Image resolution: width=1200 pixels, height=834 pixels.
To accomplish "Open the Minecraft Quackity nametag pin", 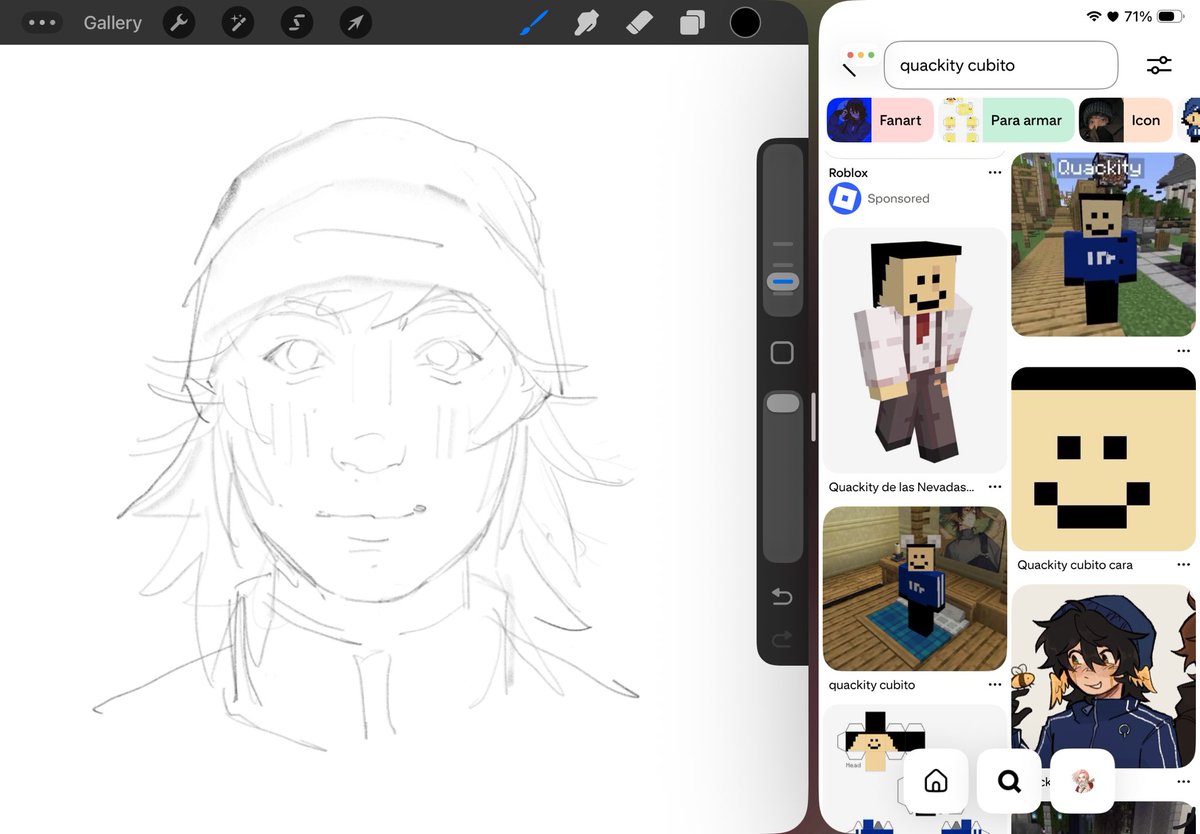I will tap(1103, 244).
